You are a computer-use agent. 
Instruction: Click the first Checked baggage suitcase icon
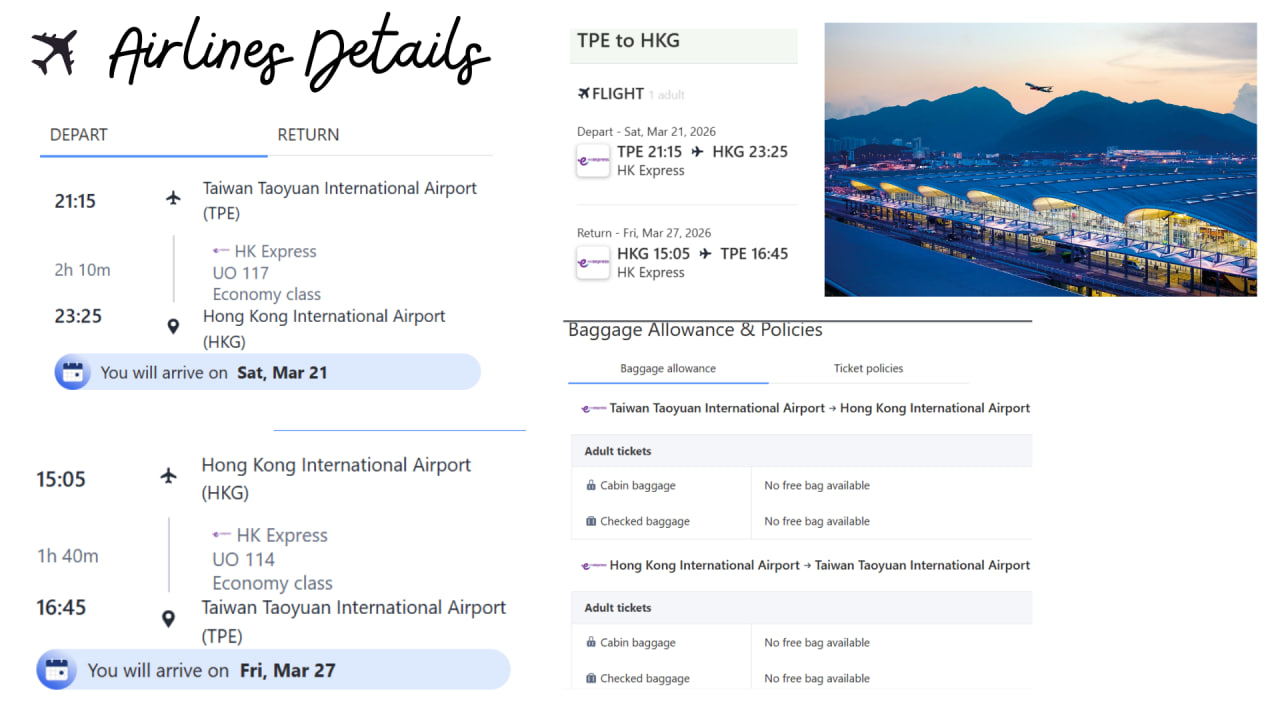pyautogui.click(x=591, y=521)
